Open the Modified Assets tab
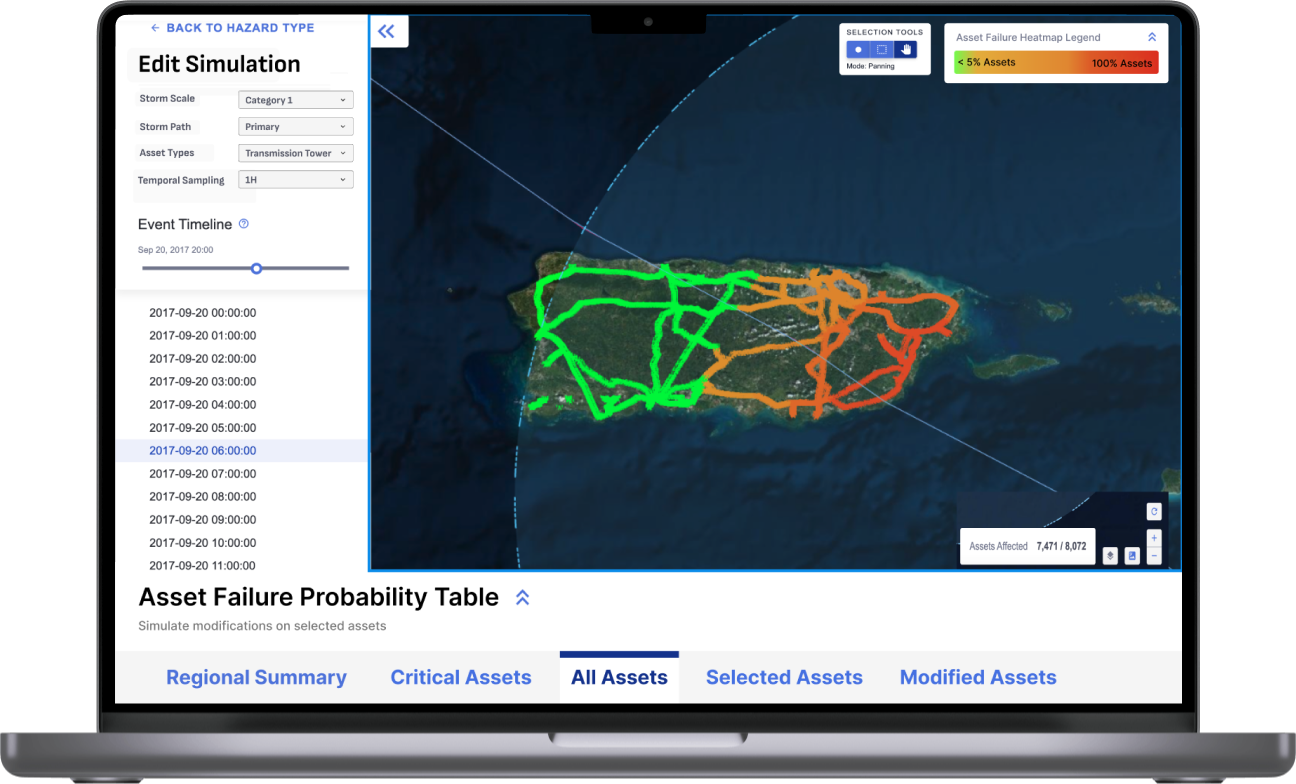 pos(978,677)
